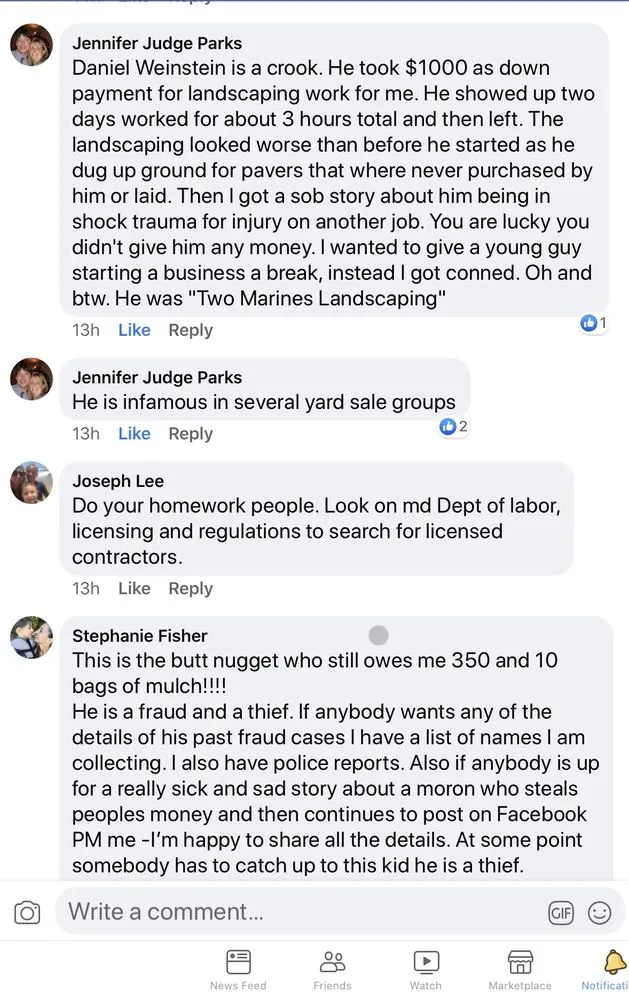Switch to the Friends tab
629x1000 pixels.
point(332,970)
